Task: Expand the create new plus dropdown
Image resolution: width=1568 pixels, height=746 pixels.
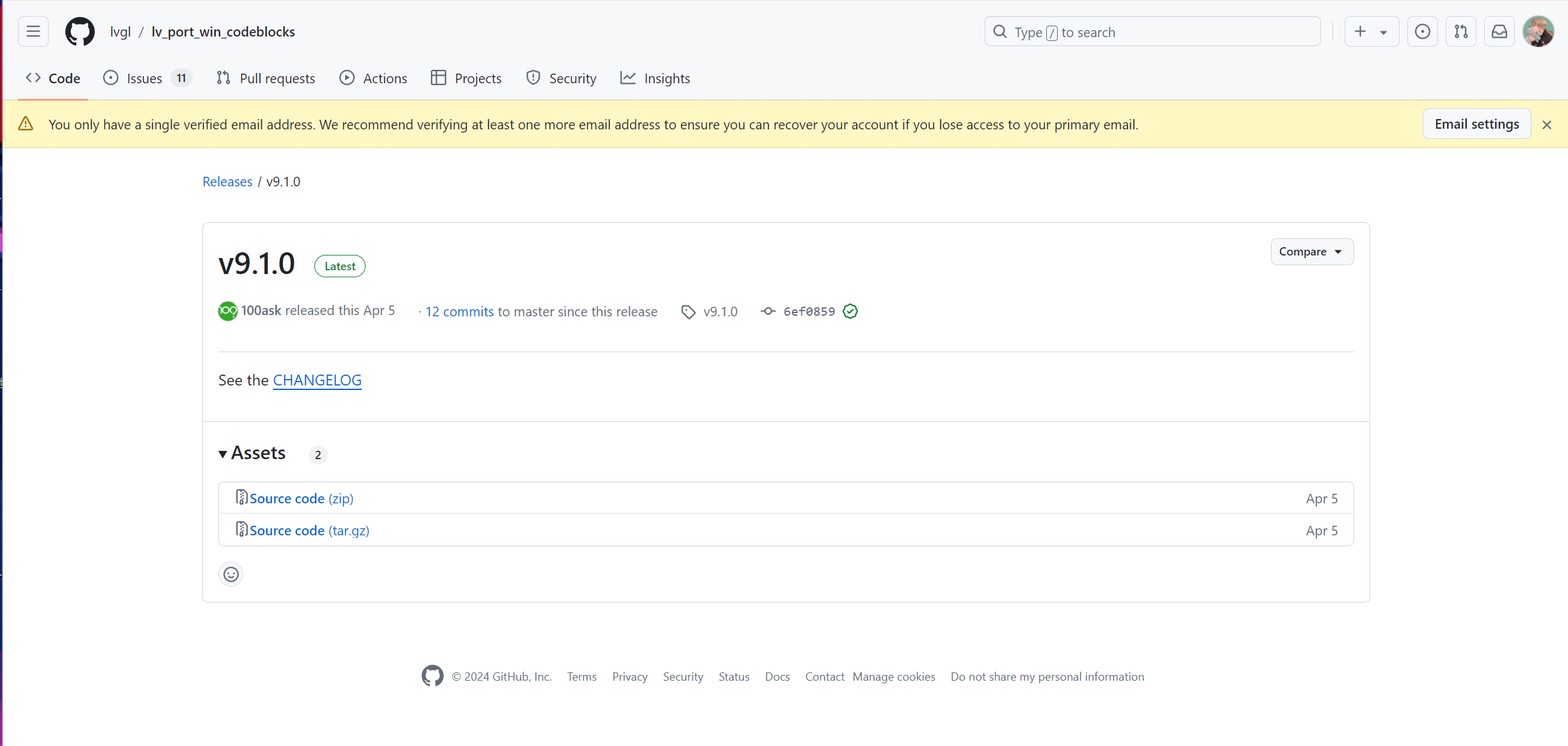Action: [1371, 31]
